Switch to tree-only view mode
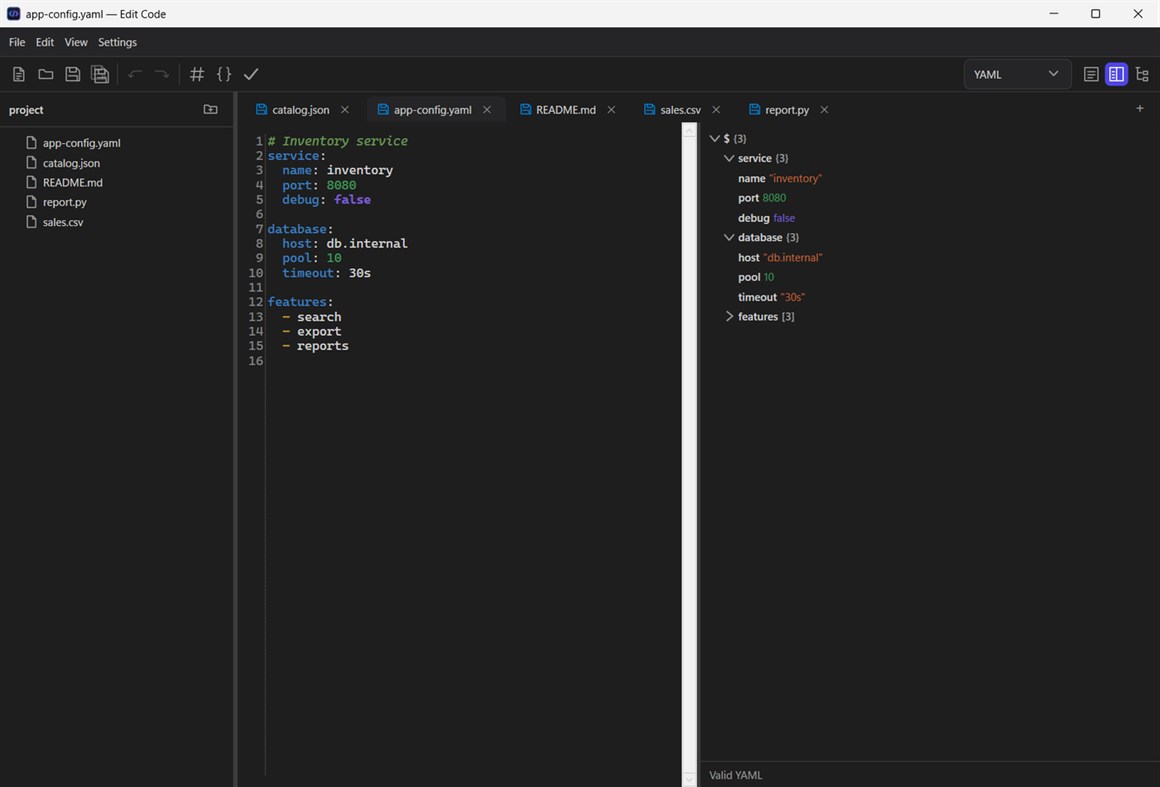The image size is (1160, 787). (x=1142, y=74)
